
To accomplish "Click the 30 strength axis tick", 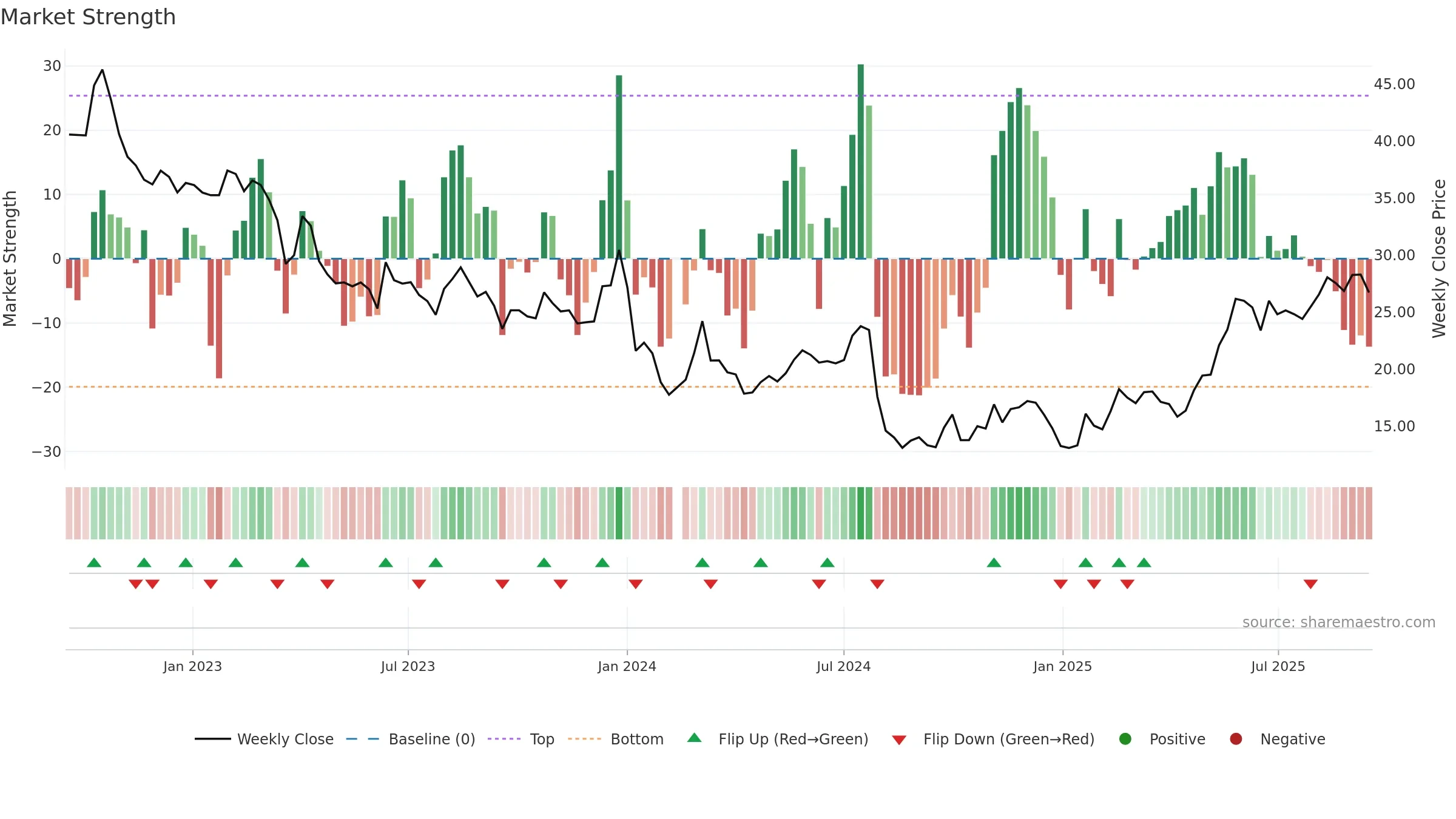I will (52, 66).
